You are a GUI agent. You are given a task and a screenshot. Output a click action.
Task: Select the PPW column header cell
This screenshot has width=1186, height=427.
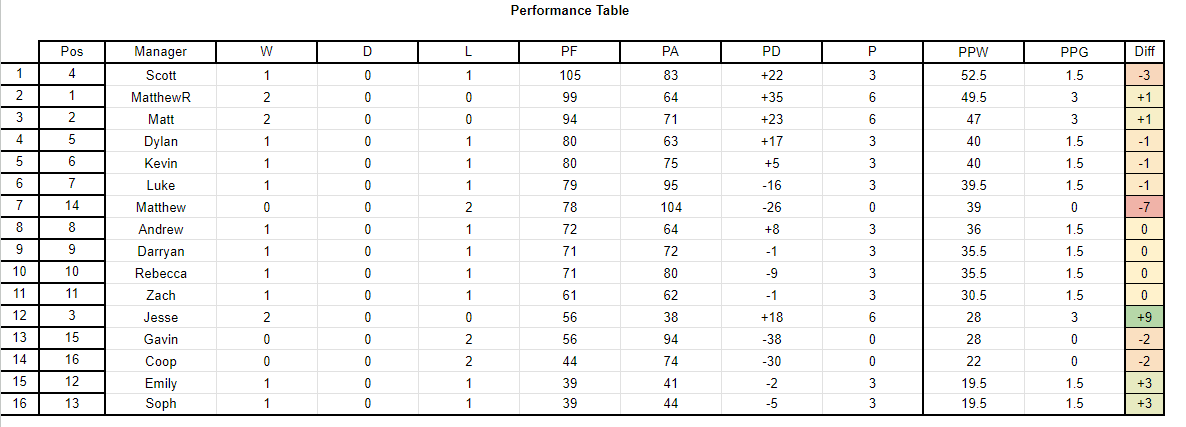pyautogui.click(x=973, y=51)
